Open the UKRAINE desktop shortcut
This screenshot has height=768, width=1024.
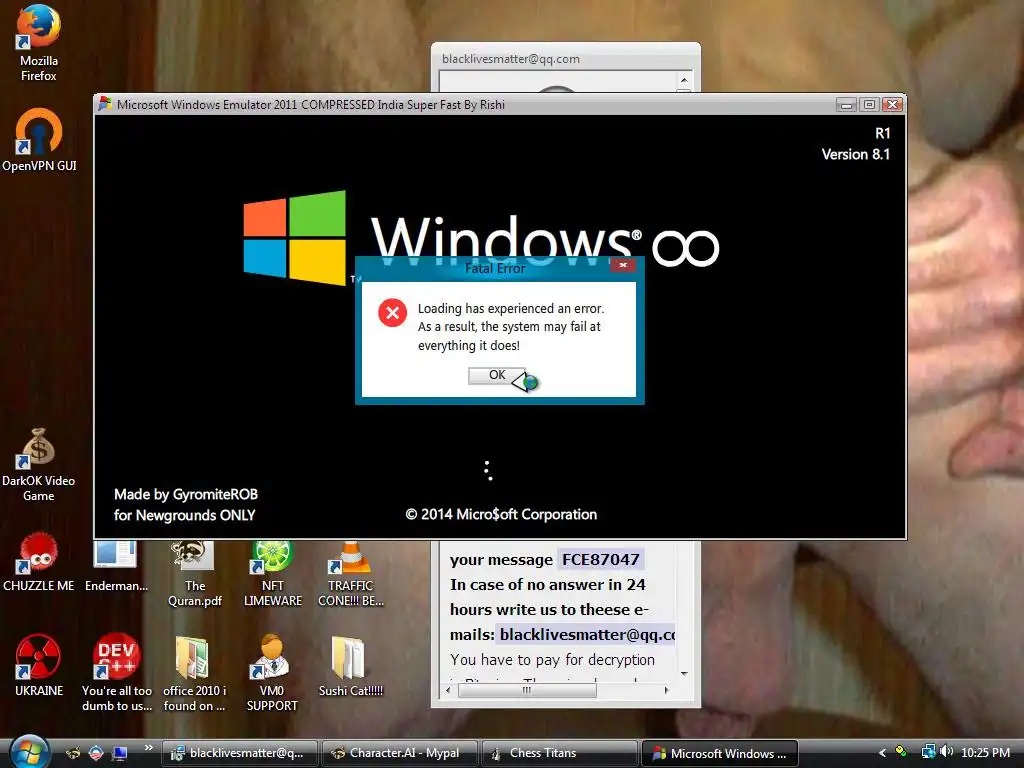(39, 665)
